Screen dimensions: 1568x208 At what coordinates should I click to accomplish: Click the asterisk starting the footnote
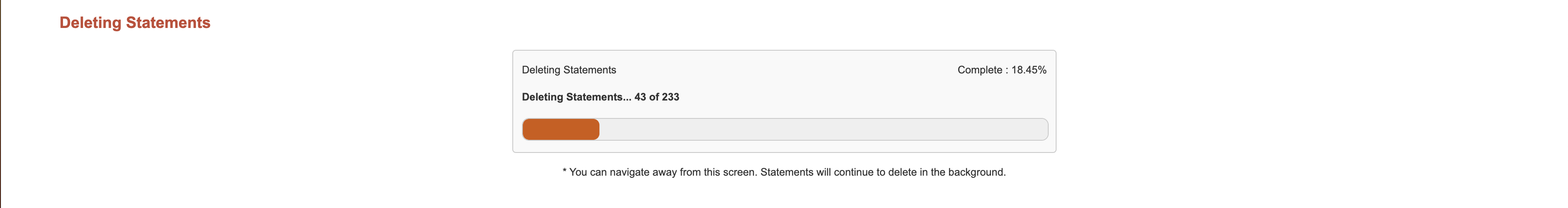point(564,171)
